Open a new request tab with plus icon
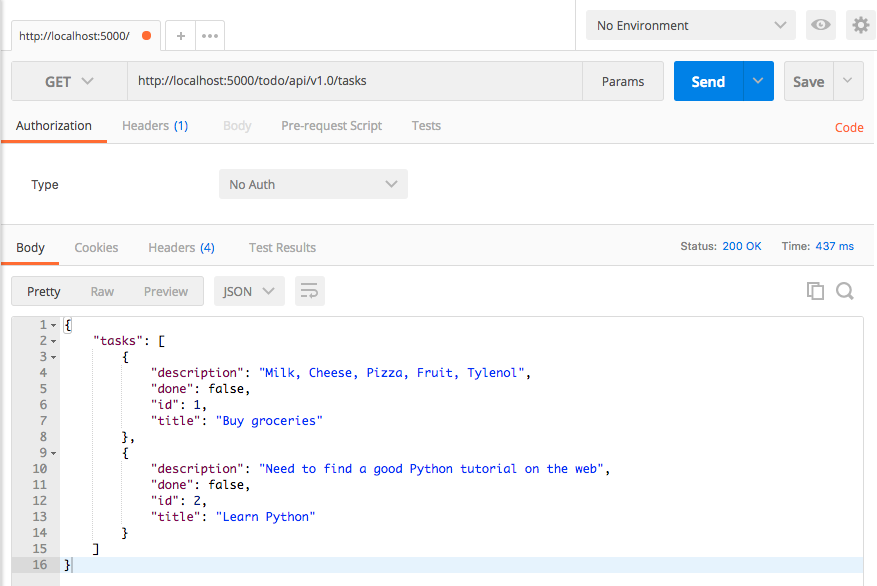Image resolution: width=877 pixels, height=586 pixels. 181,36
